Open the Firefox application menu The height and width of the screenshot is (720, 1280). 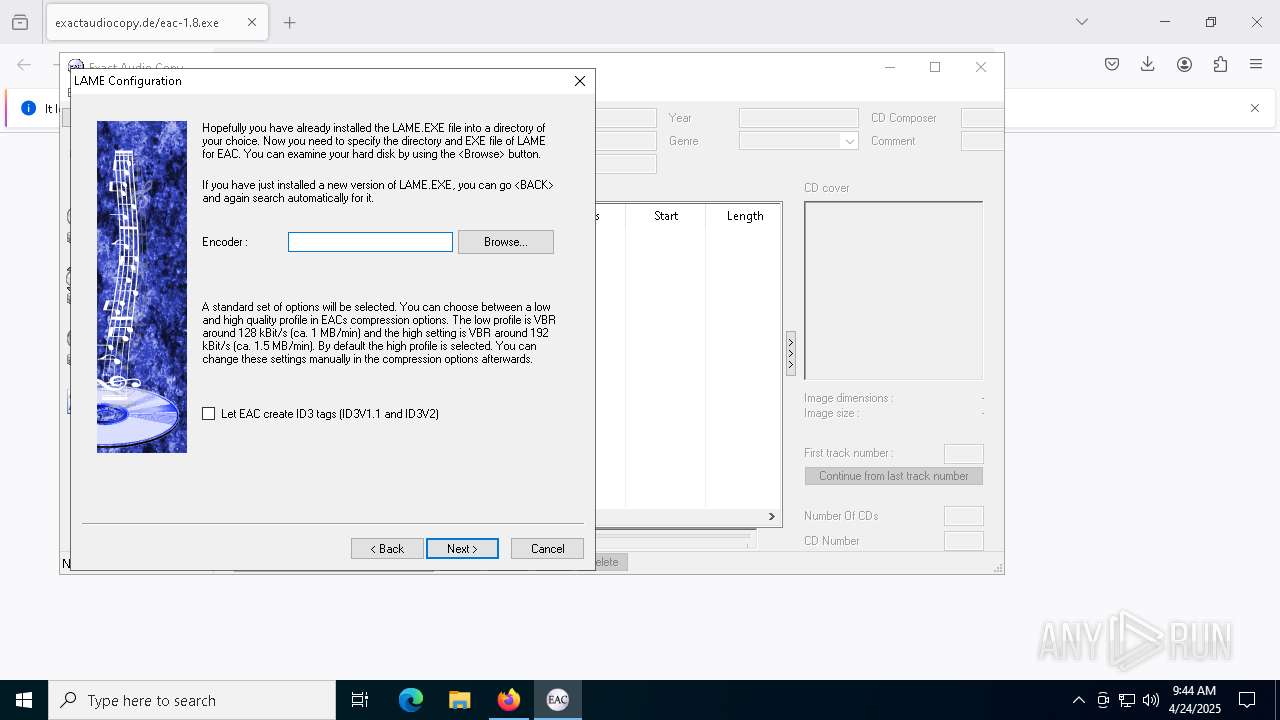point(1256,64)
